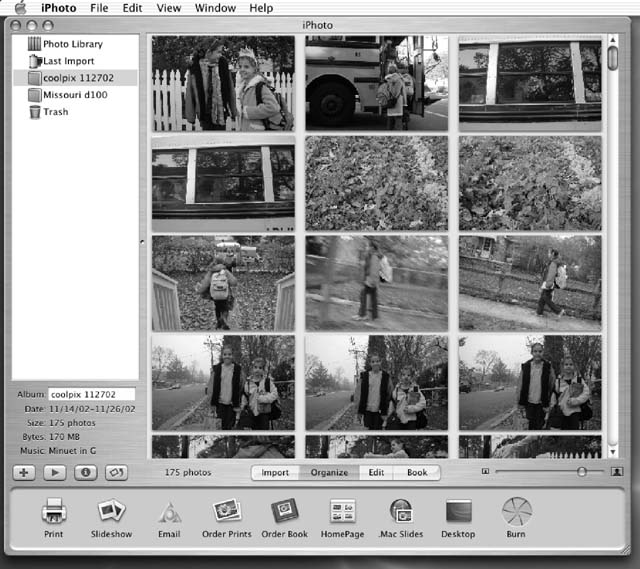Click the small thumbnail size icon
640x569 pixels.
click(x=485, y=471)
